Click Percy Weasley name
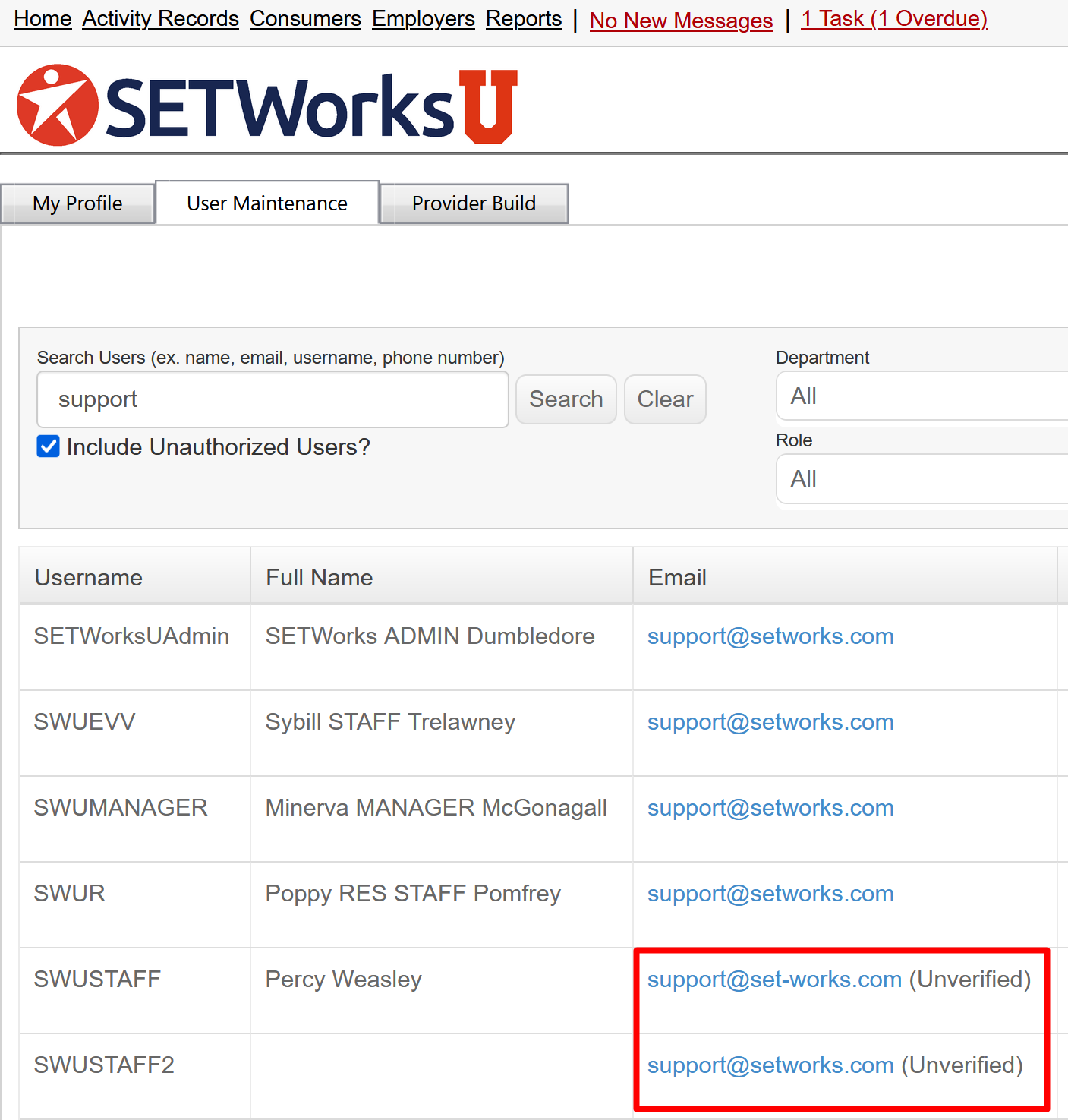1068x1120 pixels. [x=343, y=980]
